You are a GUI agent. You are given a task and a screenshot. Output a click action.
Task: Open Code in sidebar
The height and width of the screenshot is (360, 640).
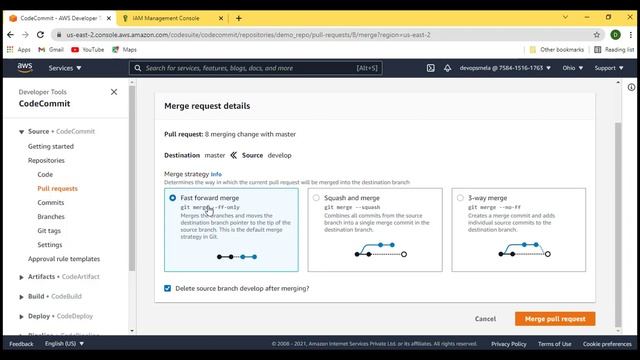tap(45, 174)
